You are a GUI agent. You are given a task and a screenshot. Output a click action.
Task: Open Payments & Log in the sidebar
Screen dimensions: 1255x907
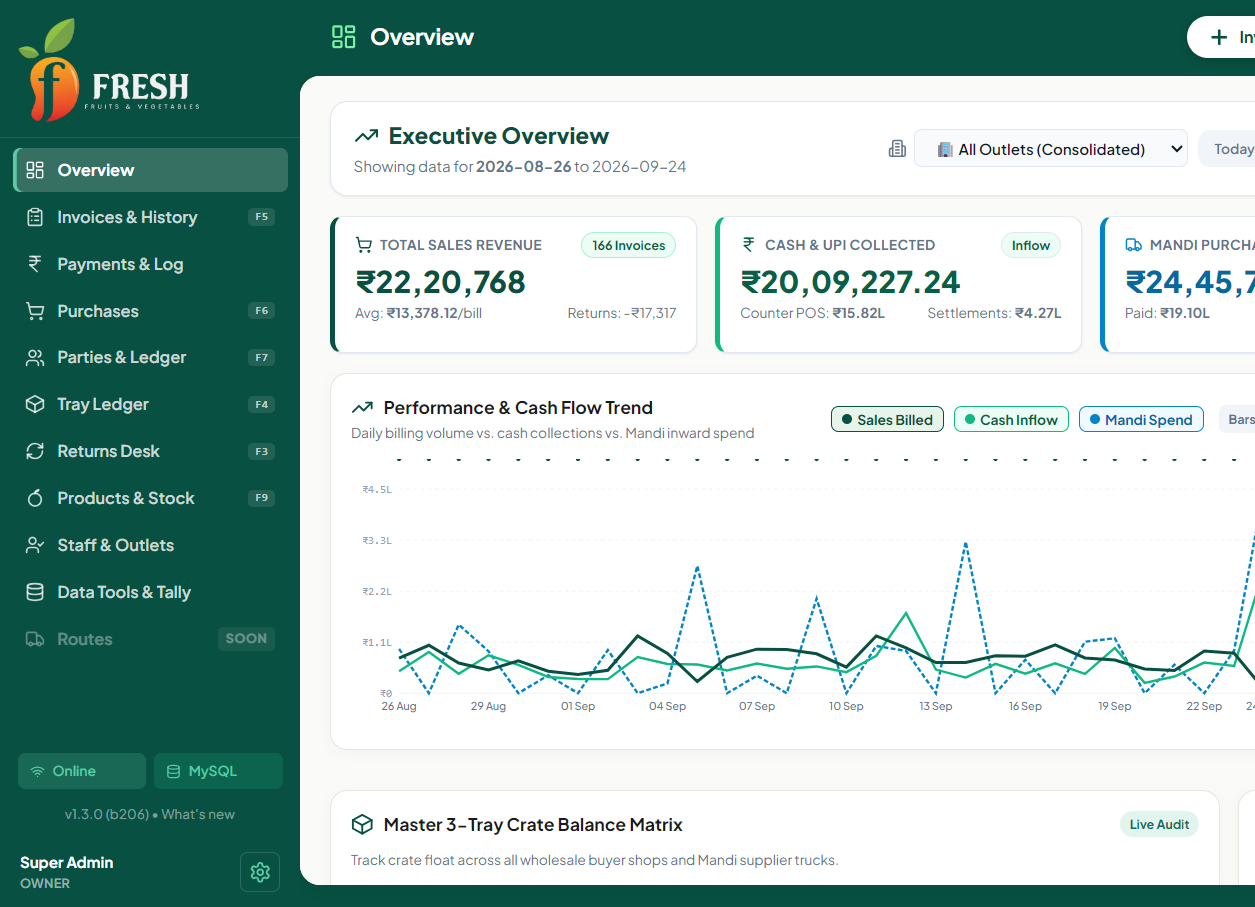tap(151, 264)
